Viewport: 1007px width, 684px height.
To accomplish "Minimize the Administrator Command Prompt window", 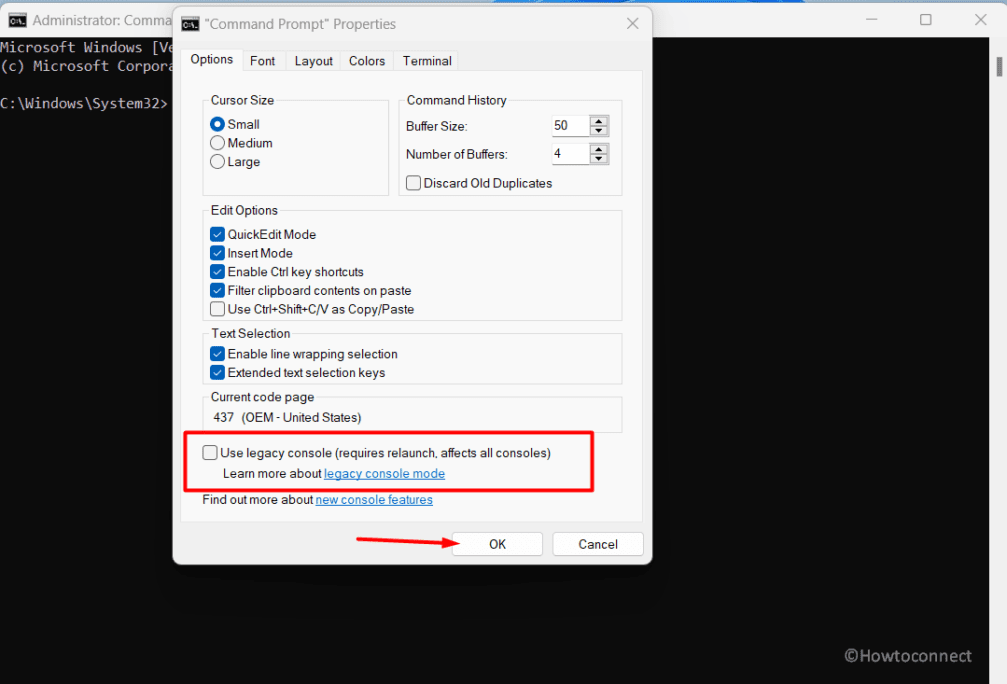I will pos(871,20).
